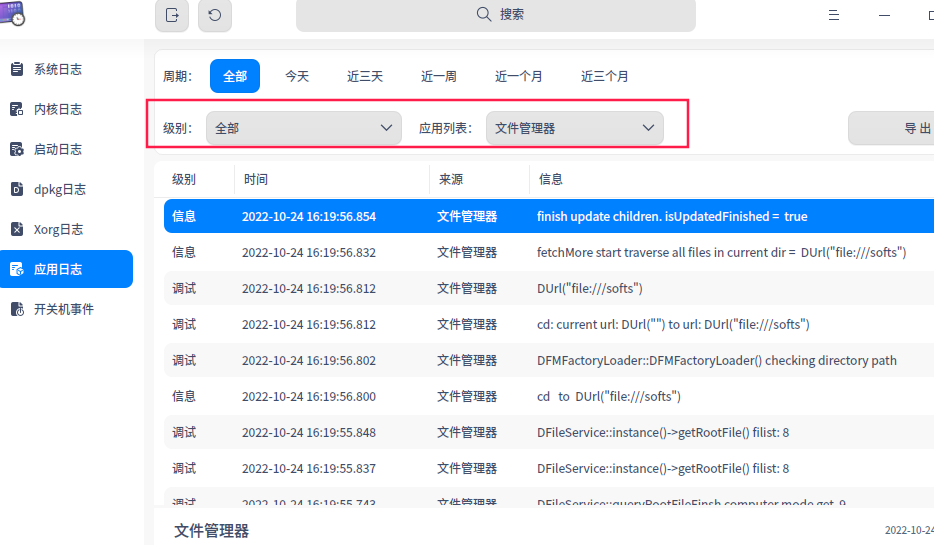This screenshot has height=545, width=934.
Task: Click the Xorg日志 sidebar icon
Action: 17,229
